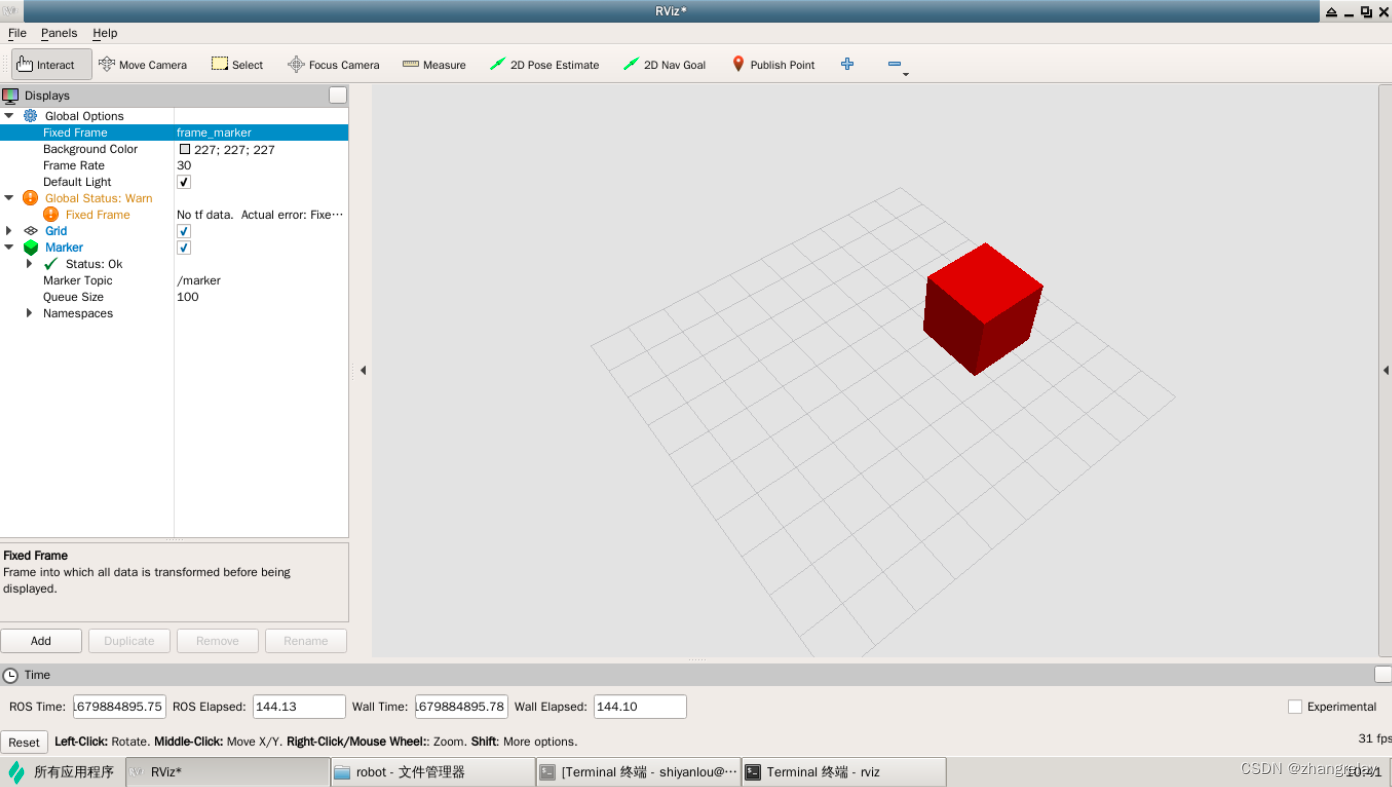The height and width of the screenshot is (787, 1392).
Task: Click the blue plus add-tool icon
Action: coord(847,64)
